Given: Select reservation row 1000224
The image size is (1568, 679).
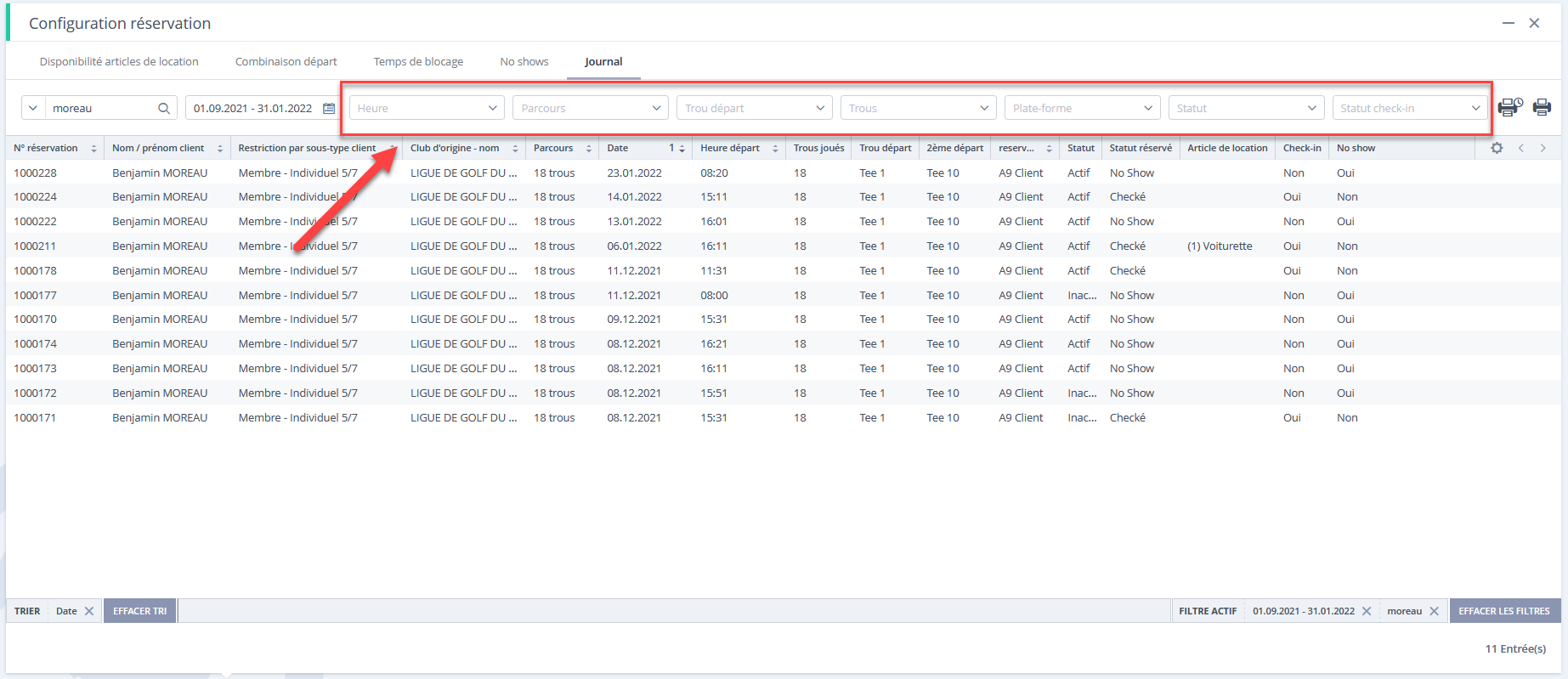Looking at the screenshot, I should [x=782, y=196].
